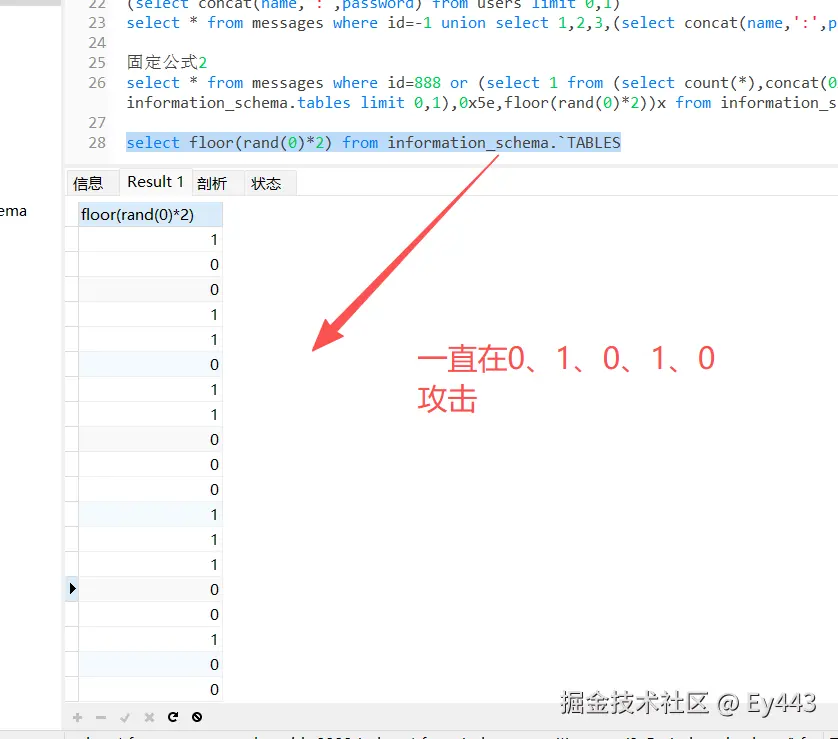Click the highlighted select floor(rand(0)*2) query
838x739 pixels.
[x=374, y=143]
